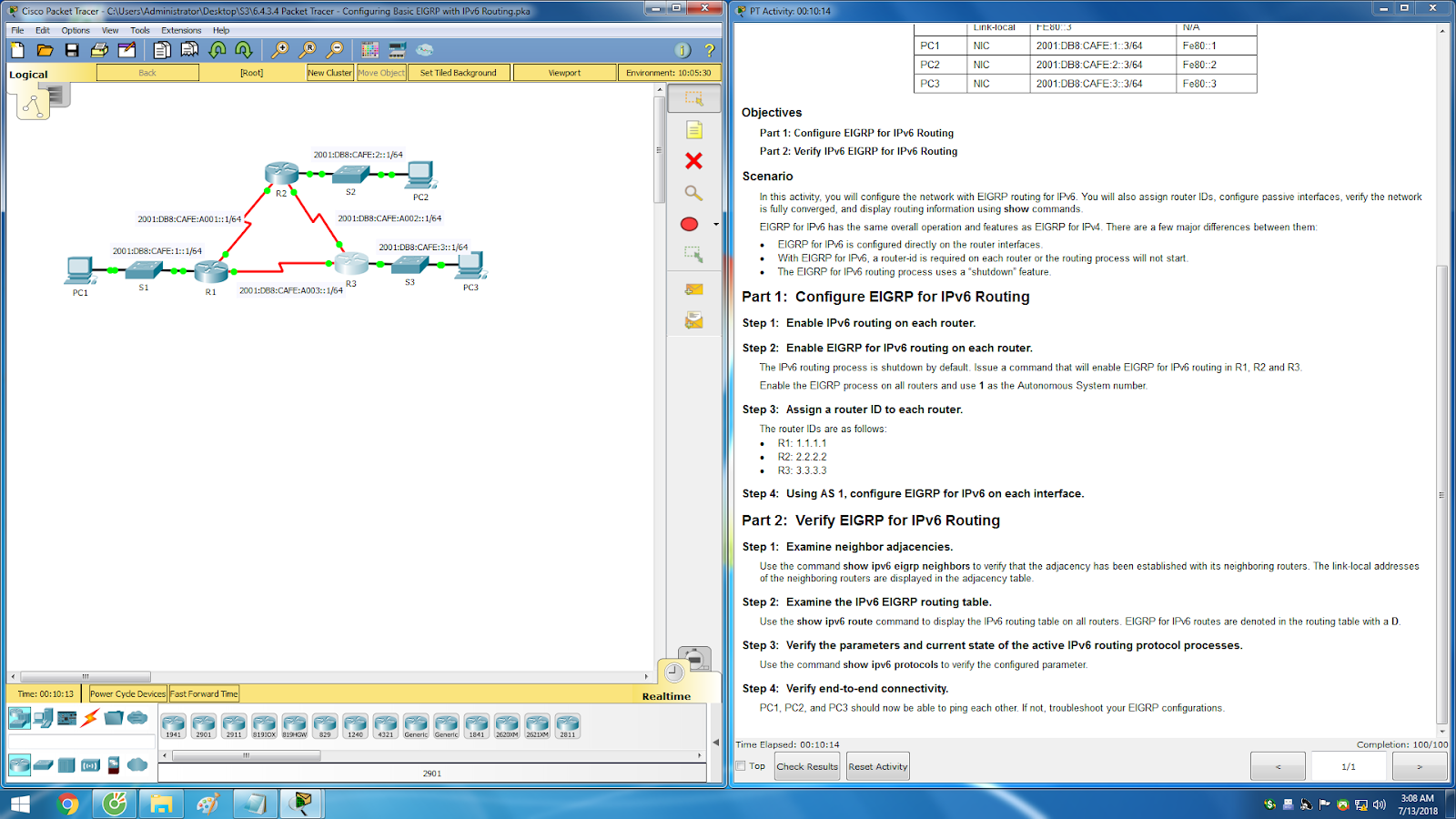Choose the Switches device subcategory
The width and height of the screenshot is (1456, 819).
pos(43,765)
